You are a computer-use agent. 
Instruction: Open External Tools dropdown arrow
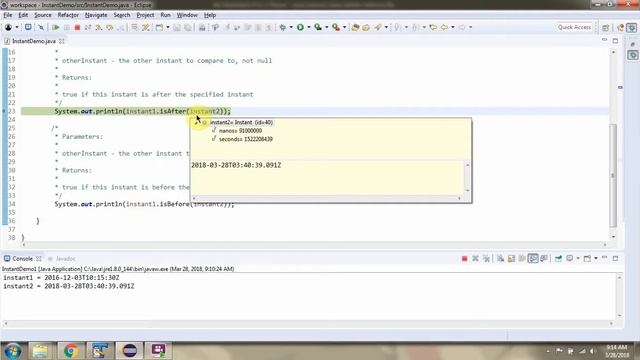pyautogui.click(x=344, y=27)
